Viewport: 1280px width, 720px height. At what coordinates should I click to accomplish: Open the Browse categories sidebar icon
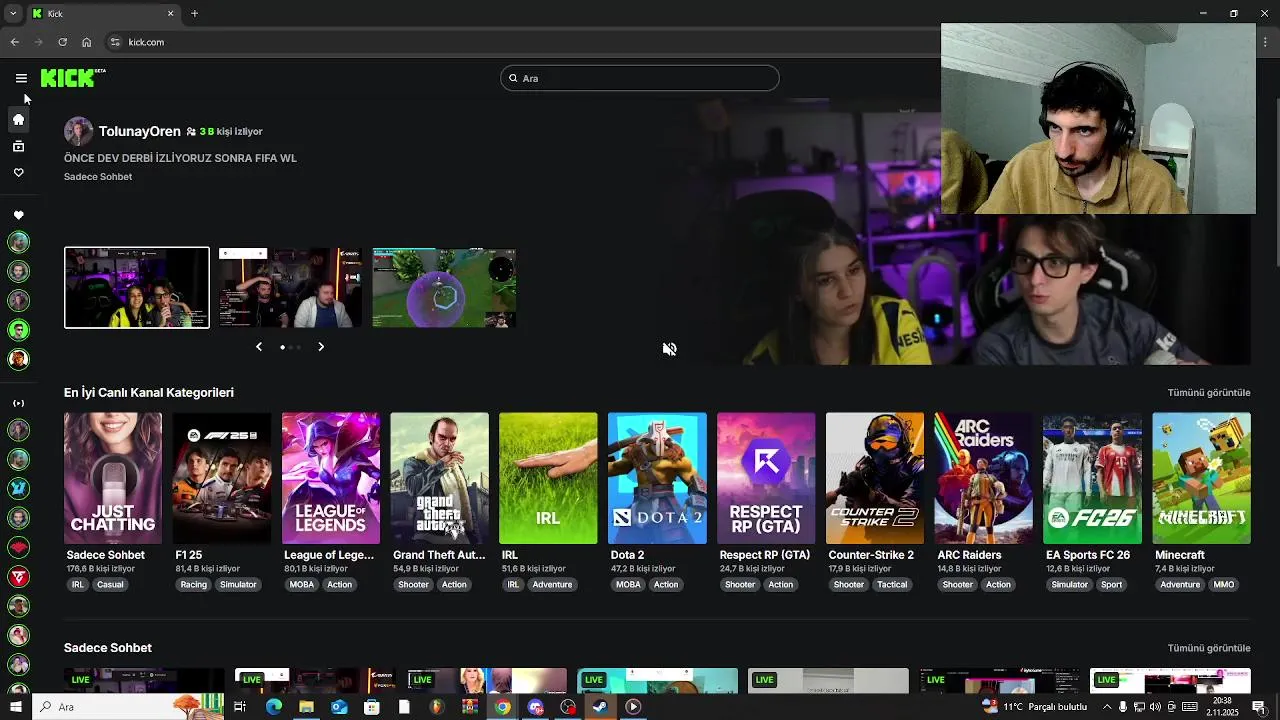pos(18,147)
